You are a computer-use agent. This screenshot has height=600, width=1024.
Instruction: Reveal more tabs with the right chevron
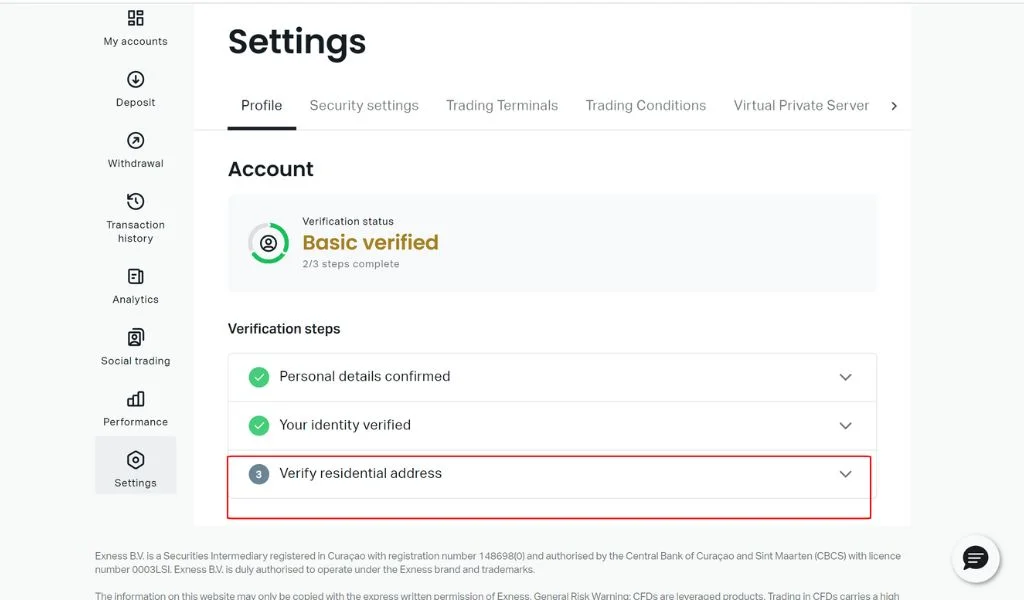[895, 105]
